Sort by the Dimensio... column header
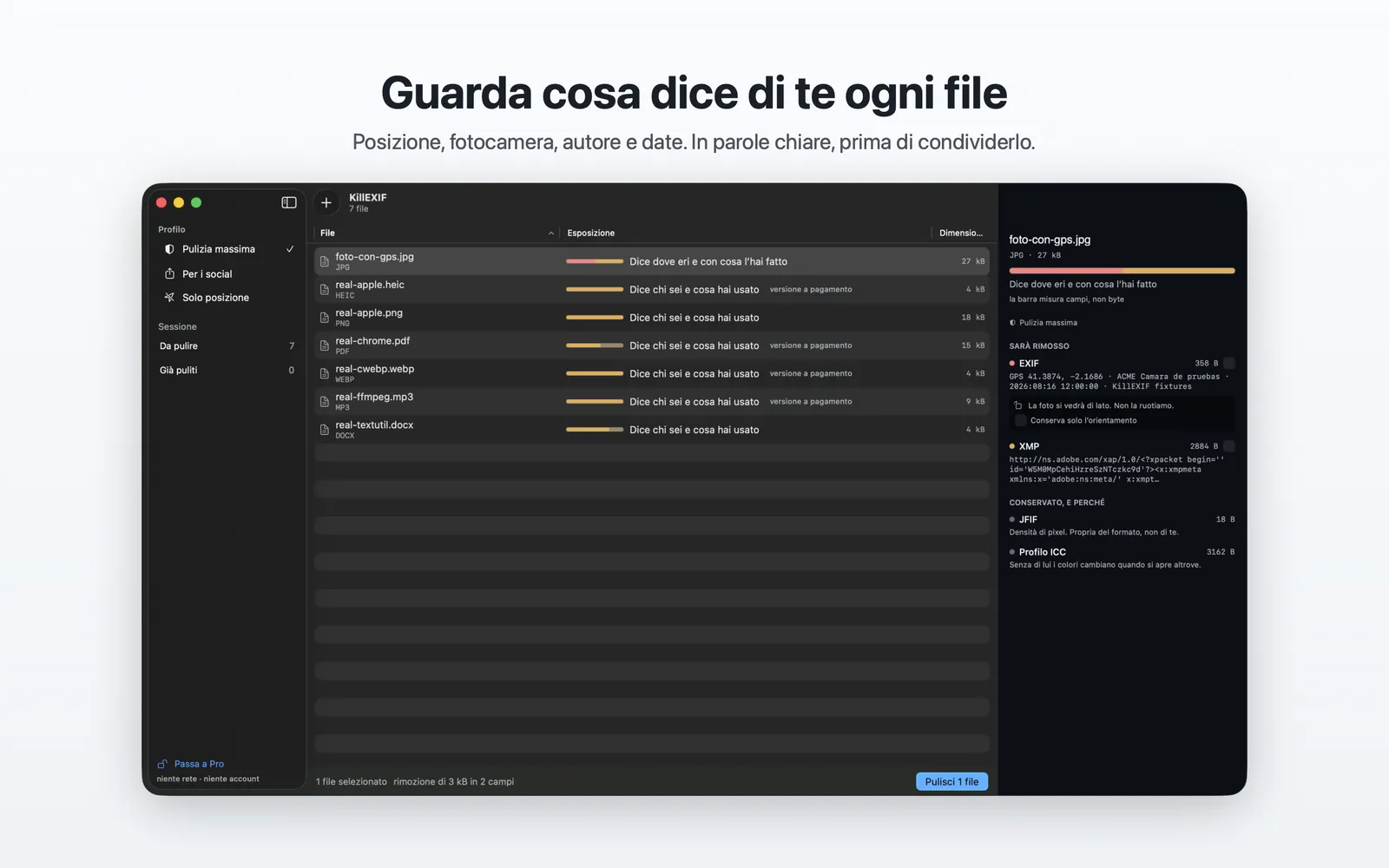 point(961,233)
